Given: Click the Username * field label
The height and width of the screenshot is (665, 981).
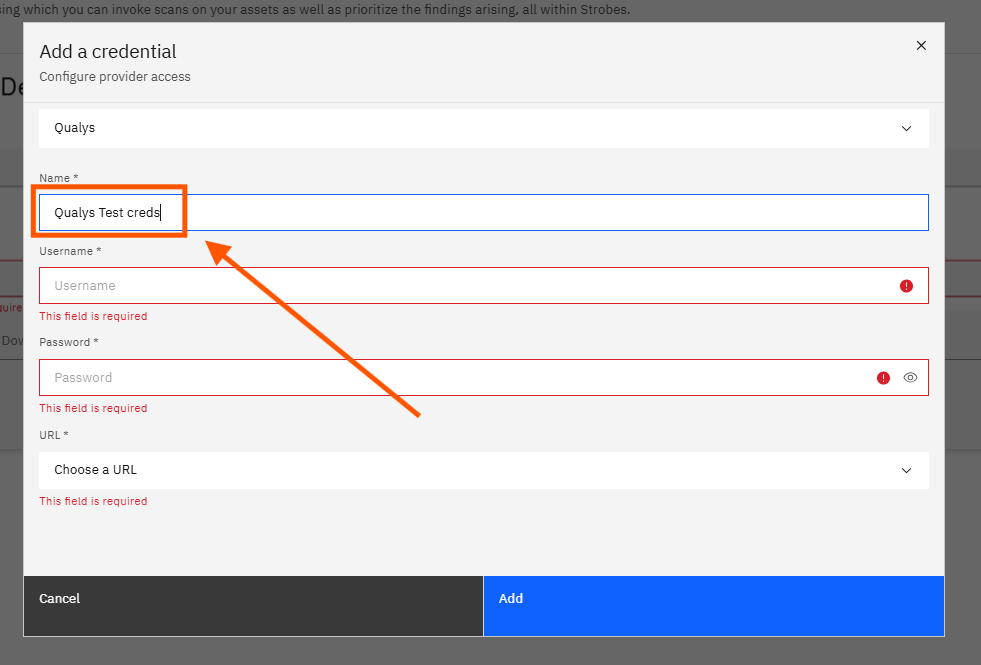Looking at the screenshot, I should (x=70, y=251).
